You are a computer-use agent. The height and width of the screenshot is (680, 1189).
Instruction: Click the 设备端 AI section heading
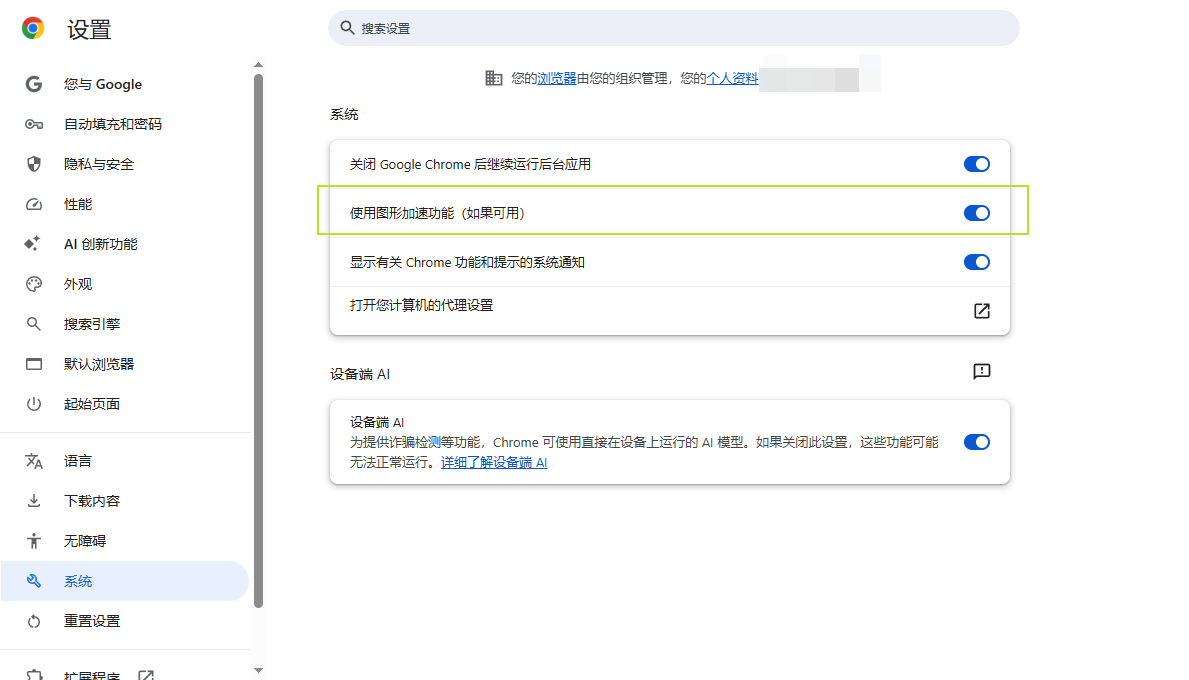pos(359,374)
